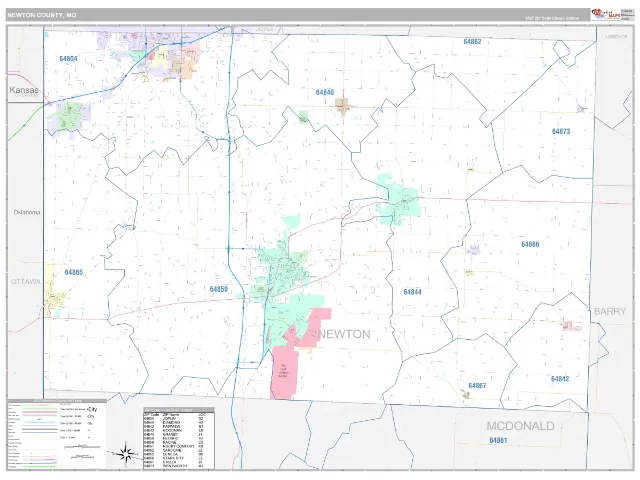Select ZIP code label 64873
This screenshot has height=480, width=640.
click(x=561, y=131)
